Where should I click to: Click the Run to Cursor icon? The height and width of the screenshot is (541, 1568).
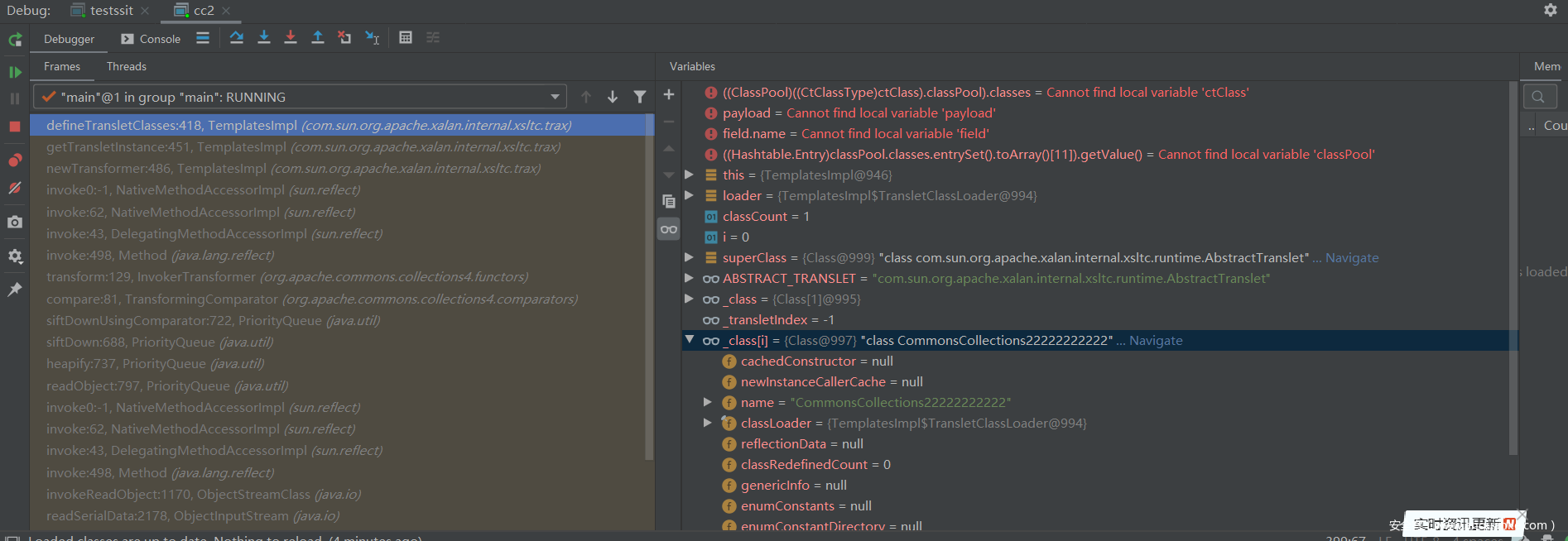[373, 38]
